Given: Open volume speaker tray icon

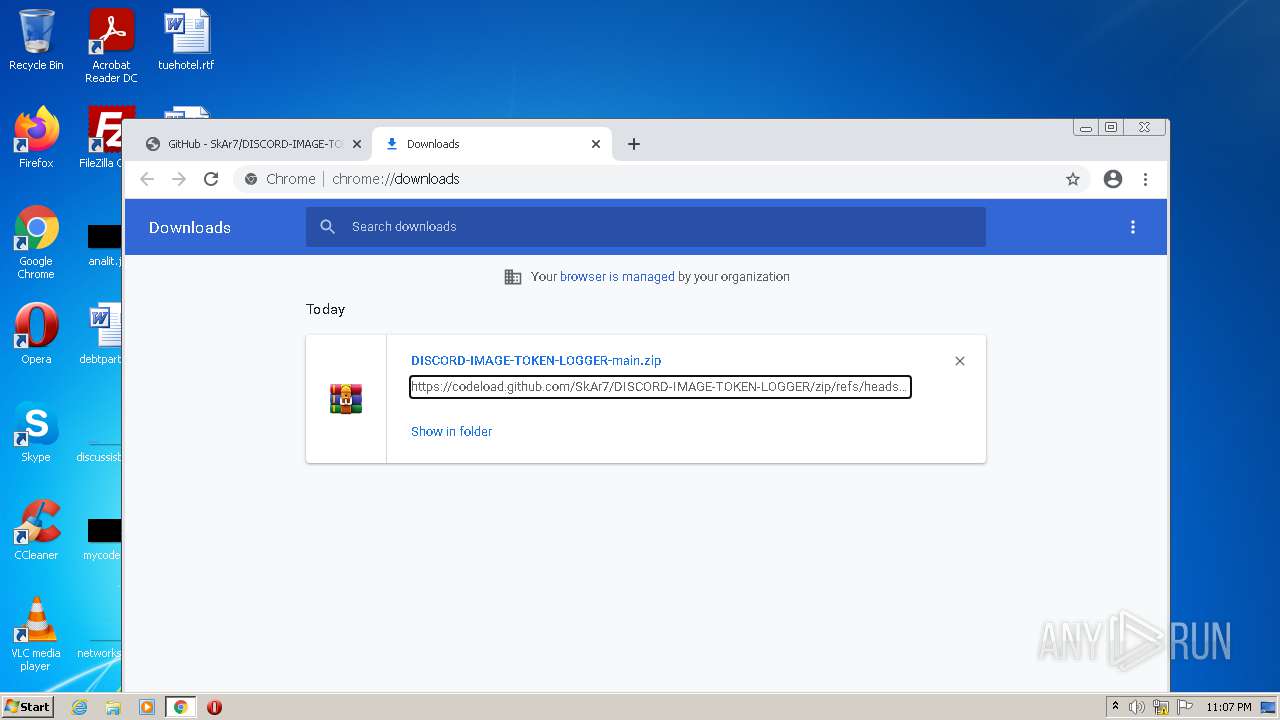Looking at the screenshot, I should coord(1137,707).
